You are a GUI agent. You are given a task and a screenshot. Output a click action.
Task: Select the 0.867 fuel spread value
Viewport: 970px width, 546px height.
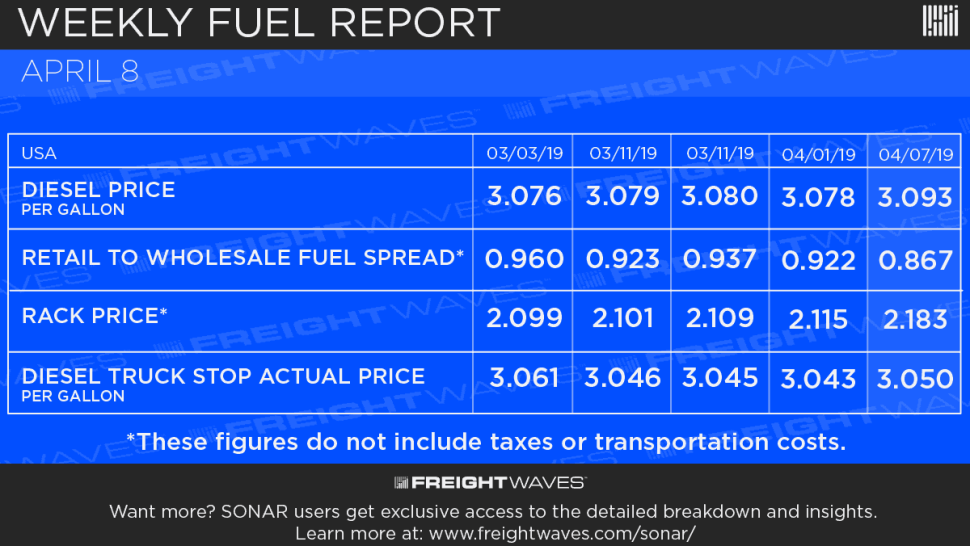pyautogui.click(x=916, y=260)
